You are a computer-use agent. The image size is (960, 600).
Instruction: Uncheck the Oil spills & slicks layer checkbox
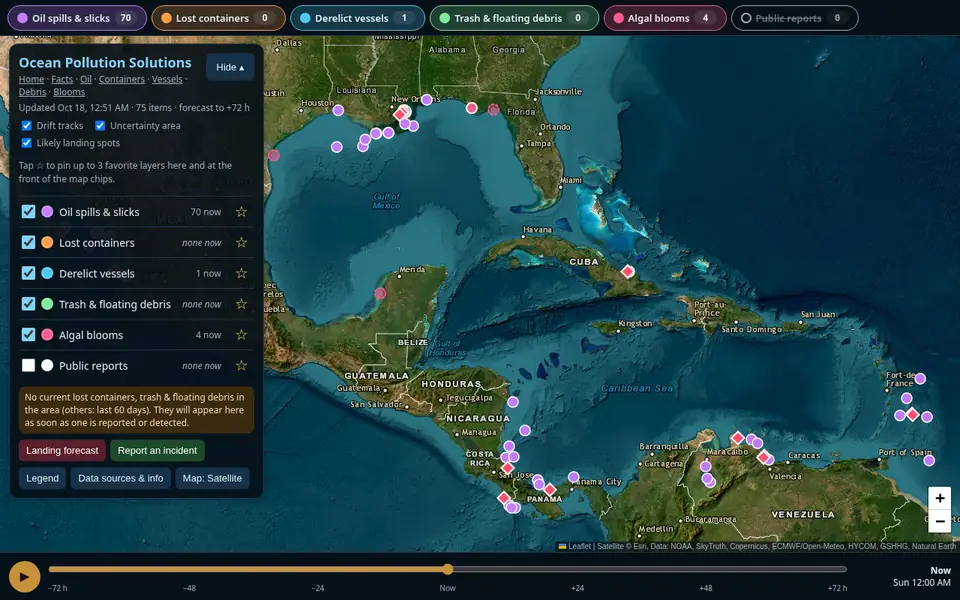(28, 211)
